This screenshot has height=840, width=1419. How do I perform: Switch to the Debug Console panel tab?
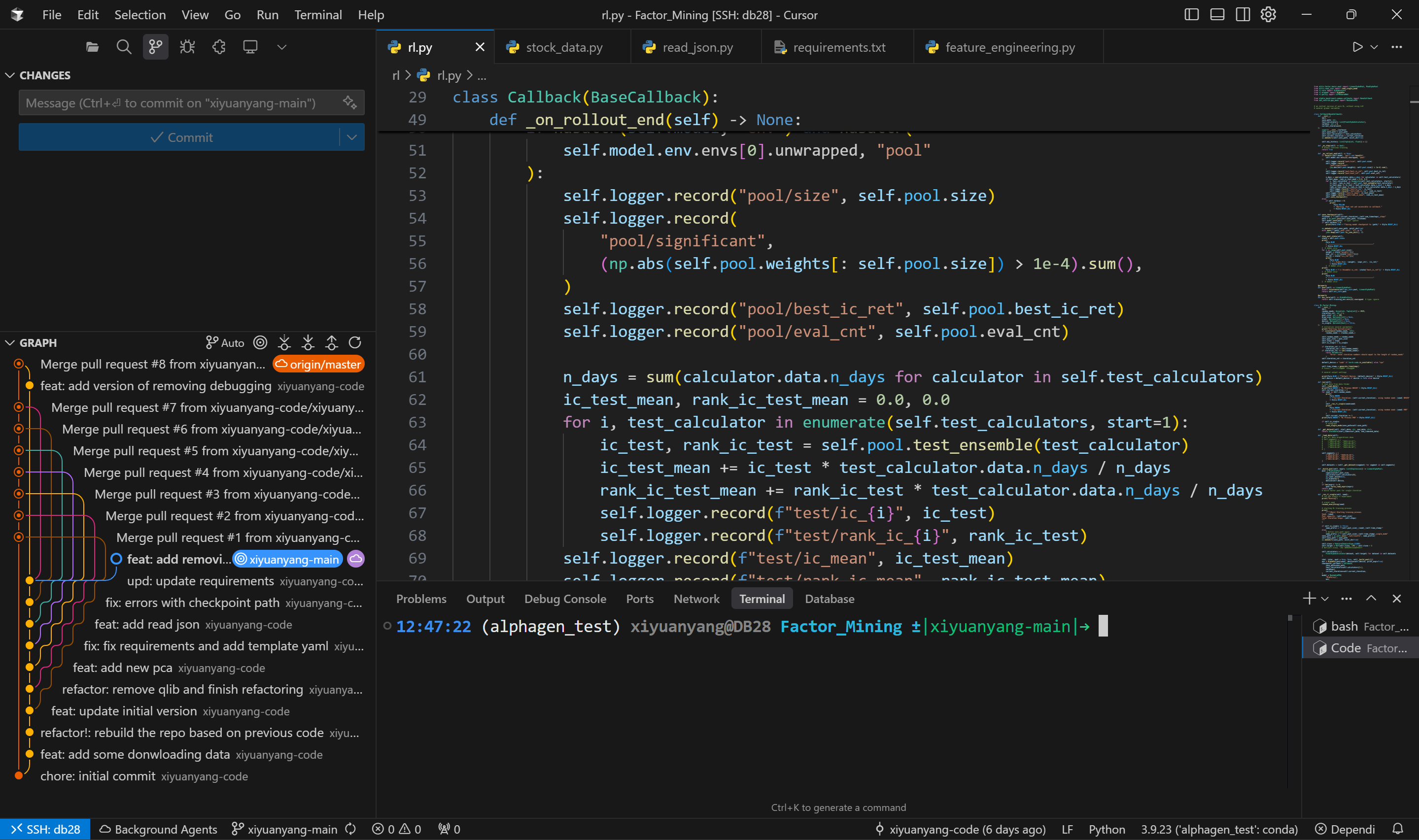click(564, 599)
